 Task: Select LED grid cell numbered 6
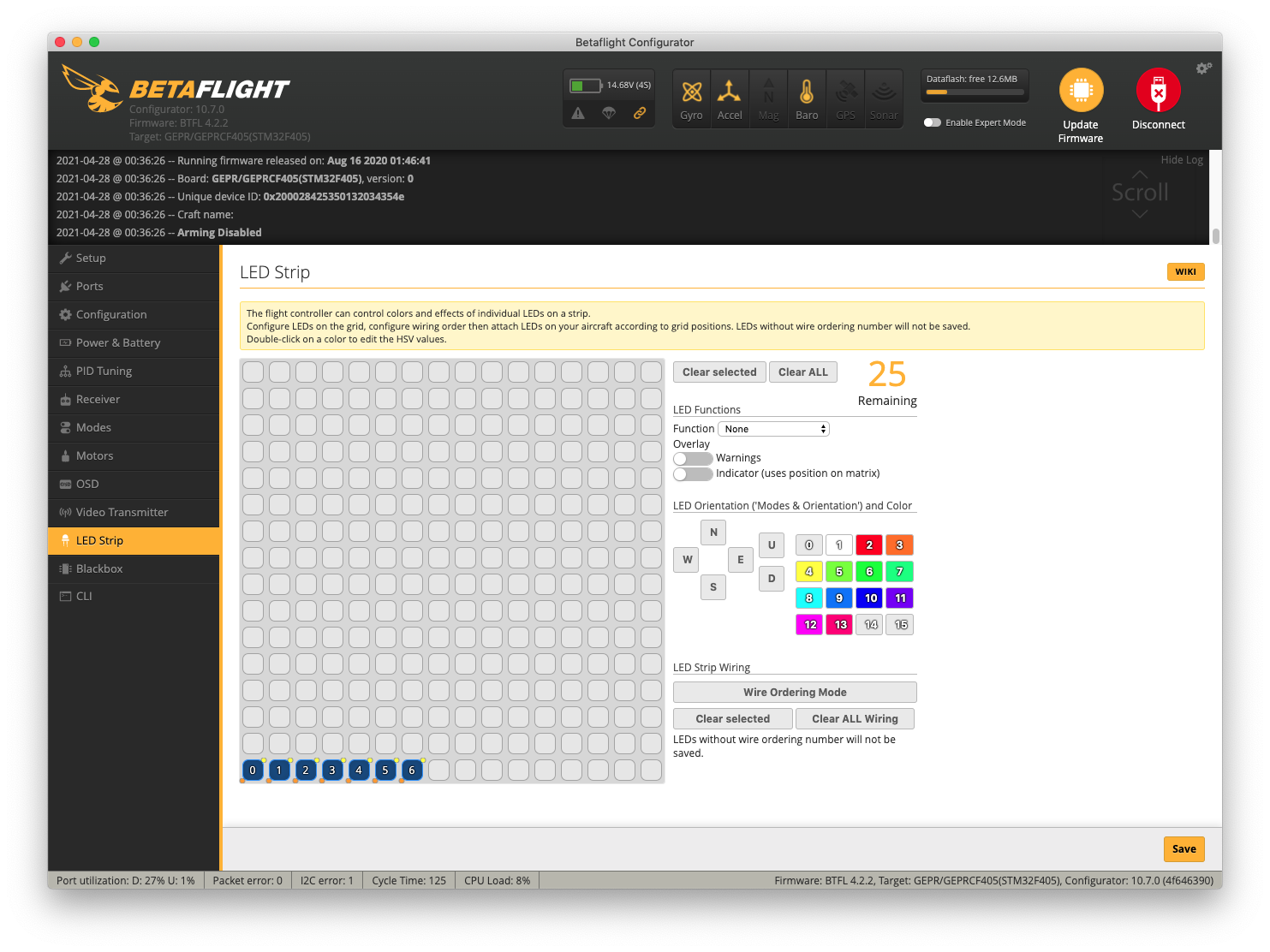pyautogui.click(x=412, y=770)
